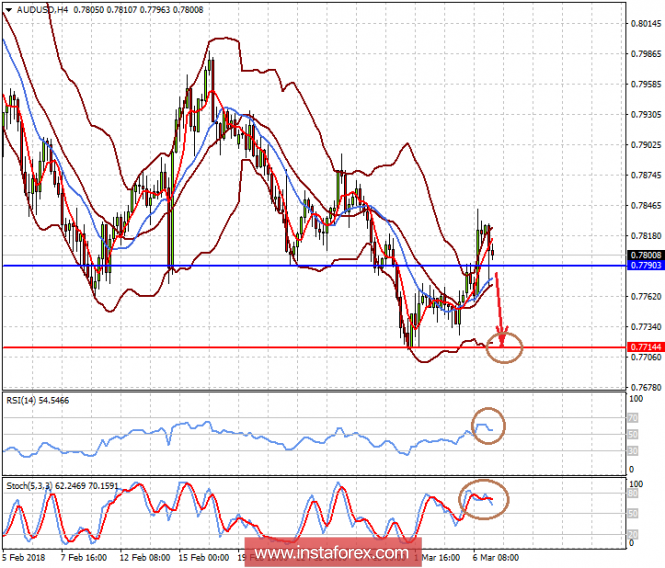Select the blue horizontal level line

tap(250, 265)
